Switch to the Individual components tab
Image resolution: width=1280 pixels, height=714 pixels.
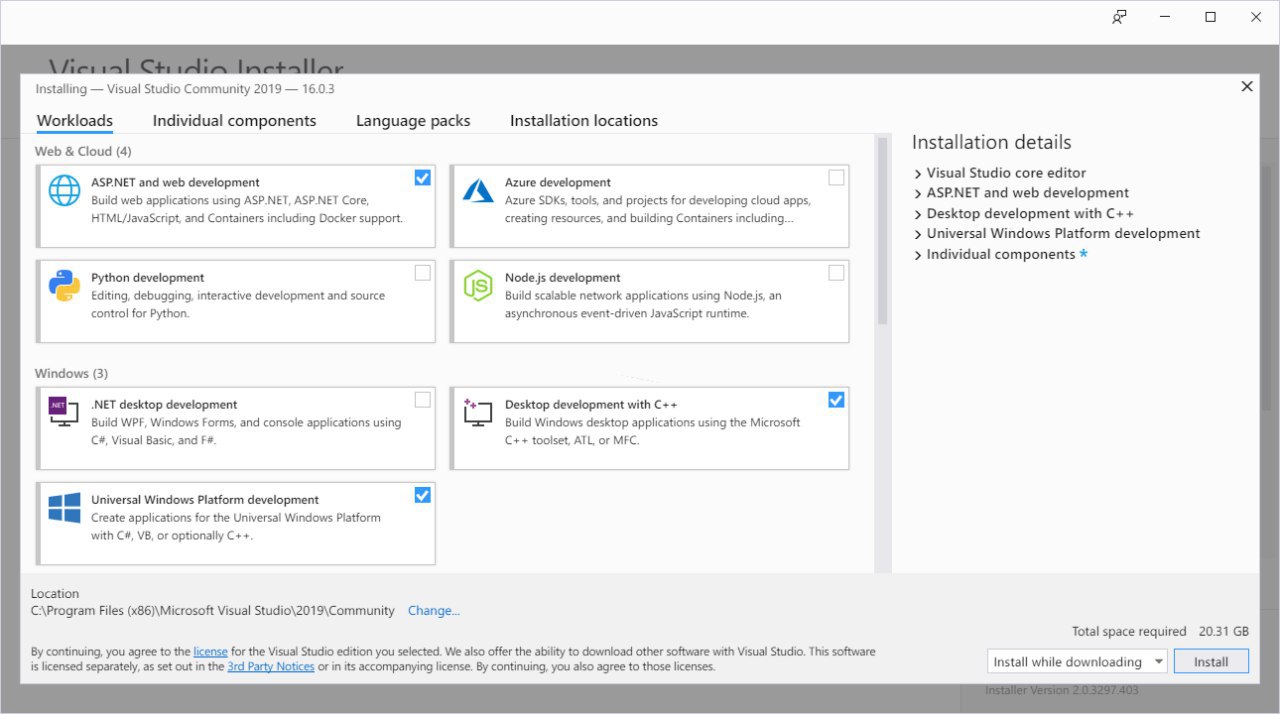pos(234,121)
